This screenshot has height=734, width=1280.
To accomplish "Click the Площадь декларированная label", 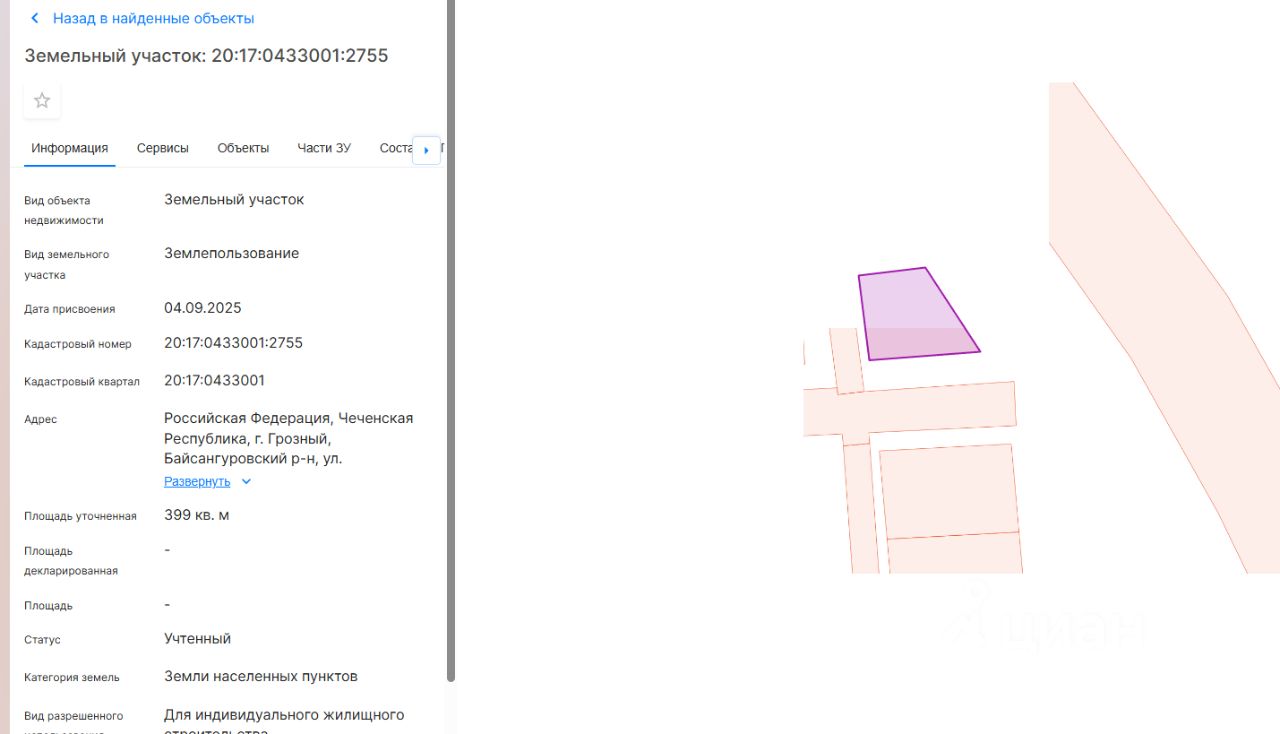I will pos(71,561).
